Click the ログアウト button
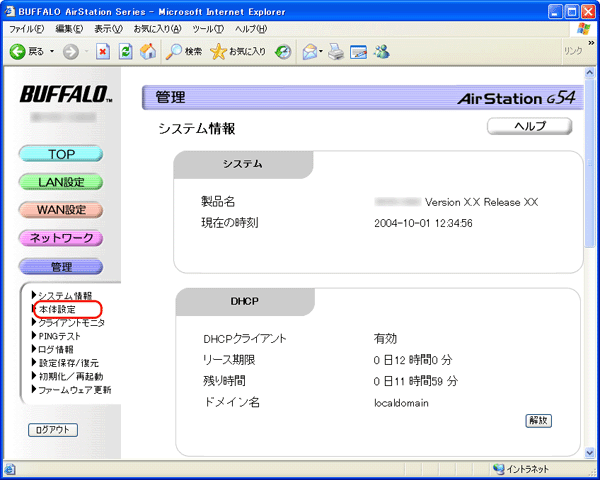The image size is (600, 480). (53, 430)
